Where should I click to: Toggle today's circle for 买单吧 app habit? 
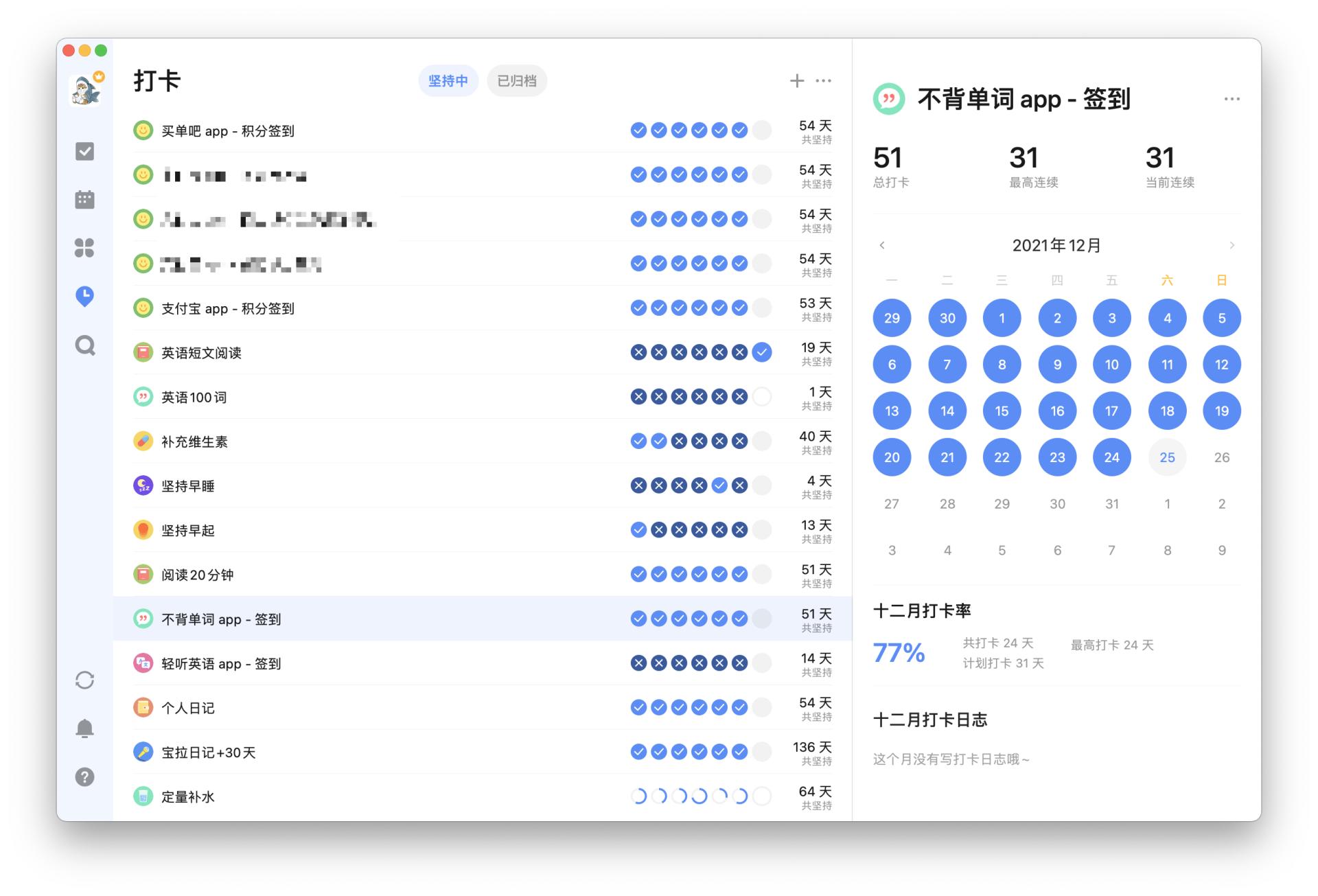pyautogui.click(x=761, y=130)
